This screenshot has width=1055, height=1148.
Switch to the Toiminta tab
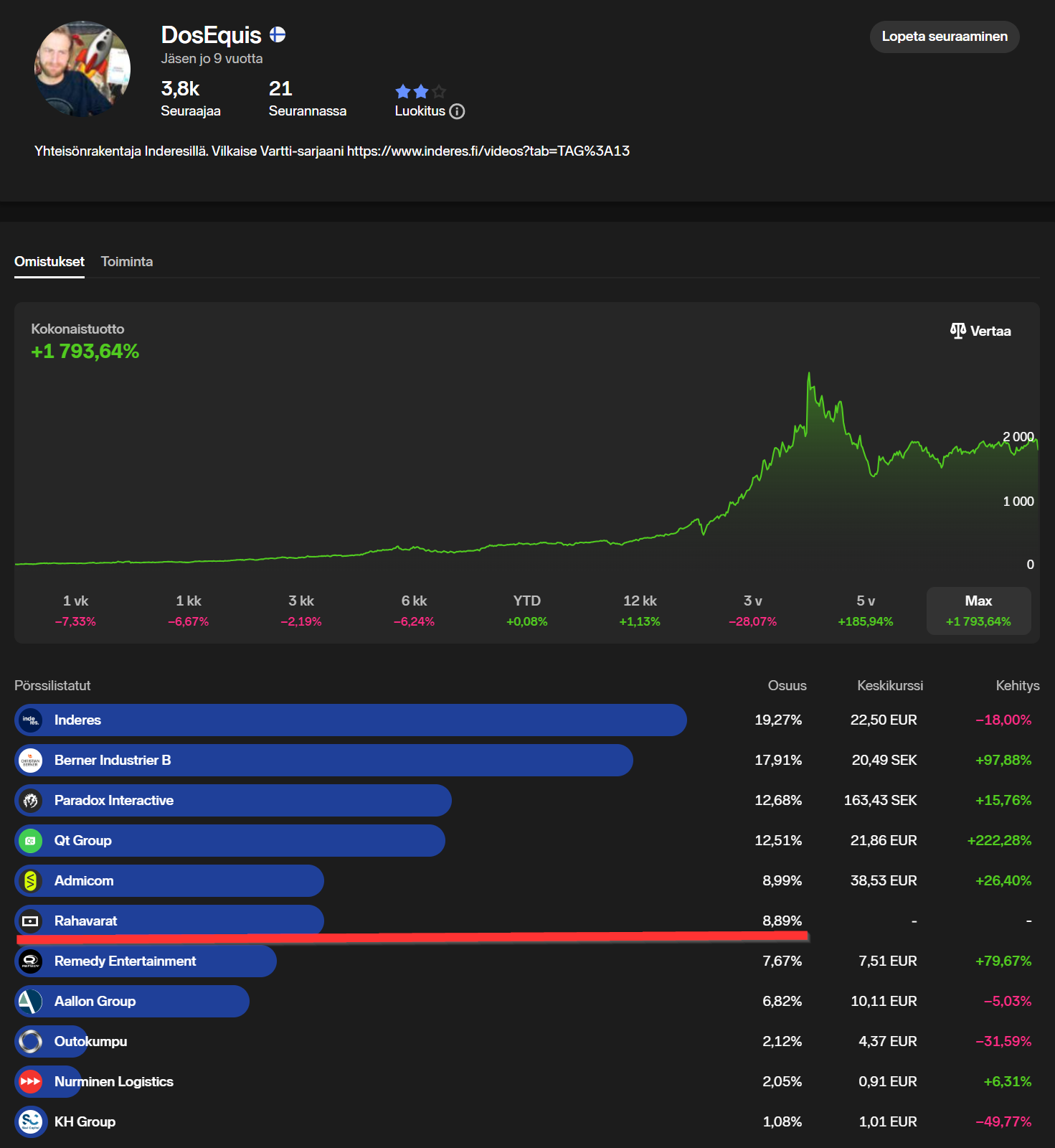tap(126, 262)
